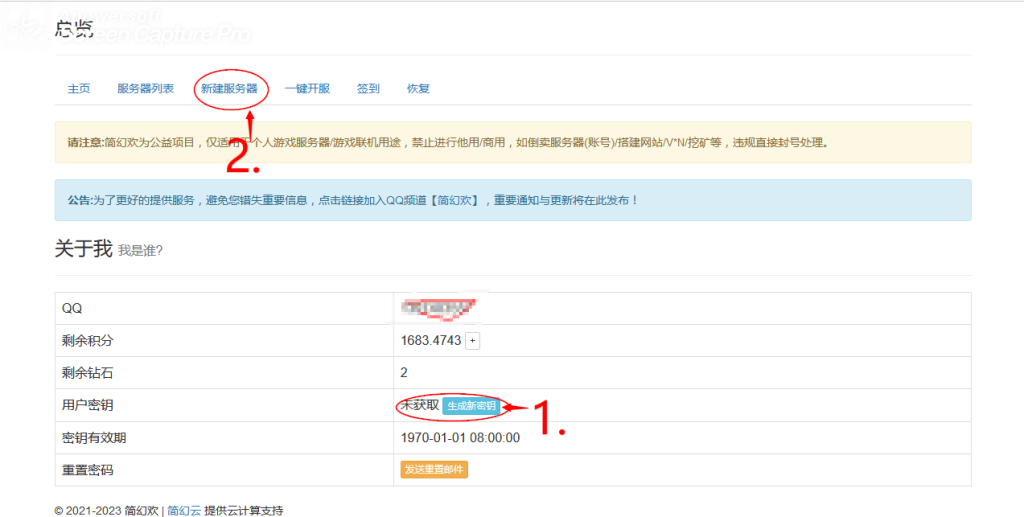The width and height of the screenshot is (1024, 517).
Task: Switch to the 服务器列表 tab
Action: pos(145,88)
